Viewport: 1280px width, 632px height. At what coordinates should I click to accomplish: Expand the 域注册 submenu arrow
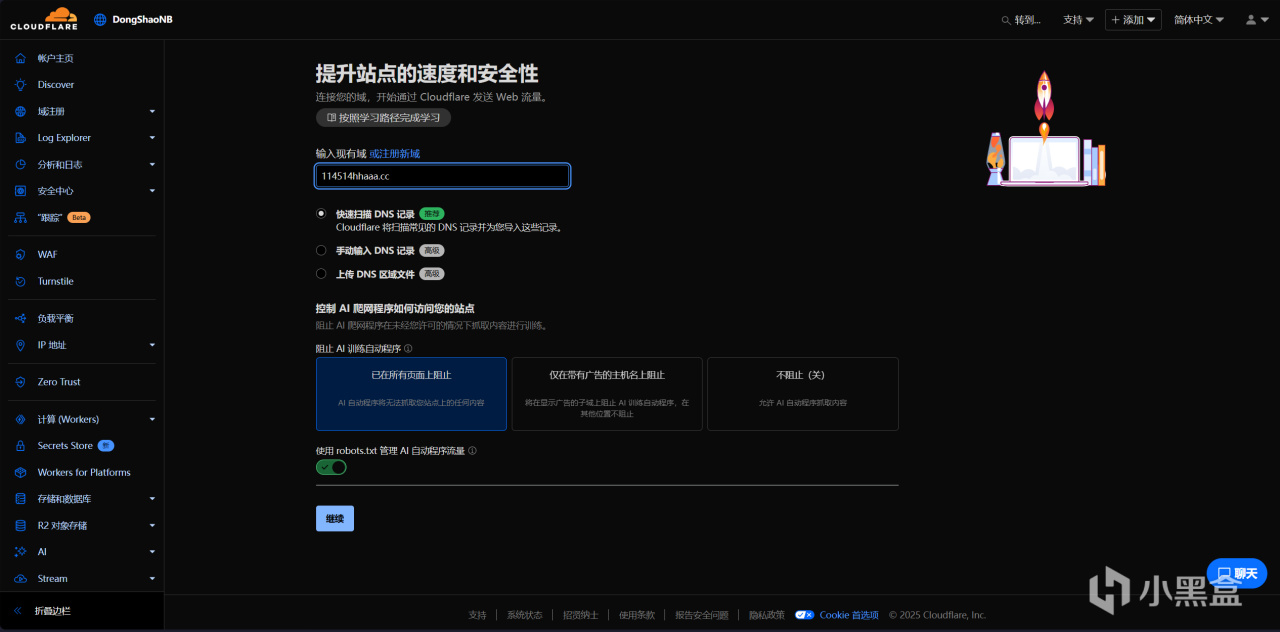click(152, 111)
